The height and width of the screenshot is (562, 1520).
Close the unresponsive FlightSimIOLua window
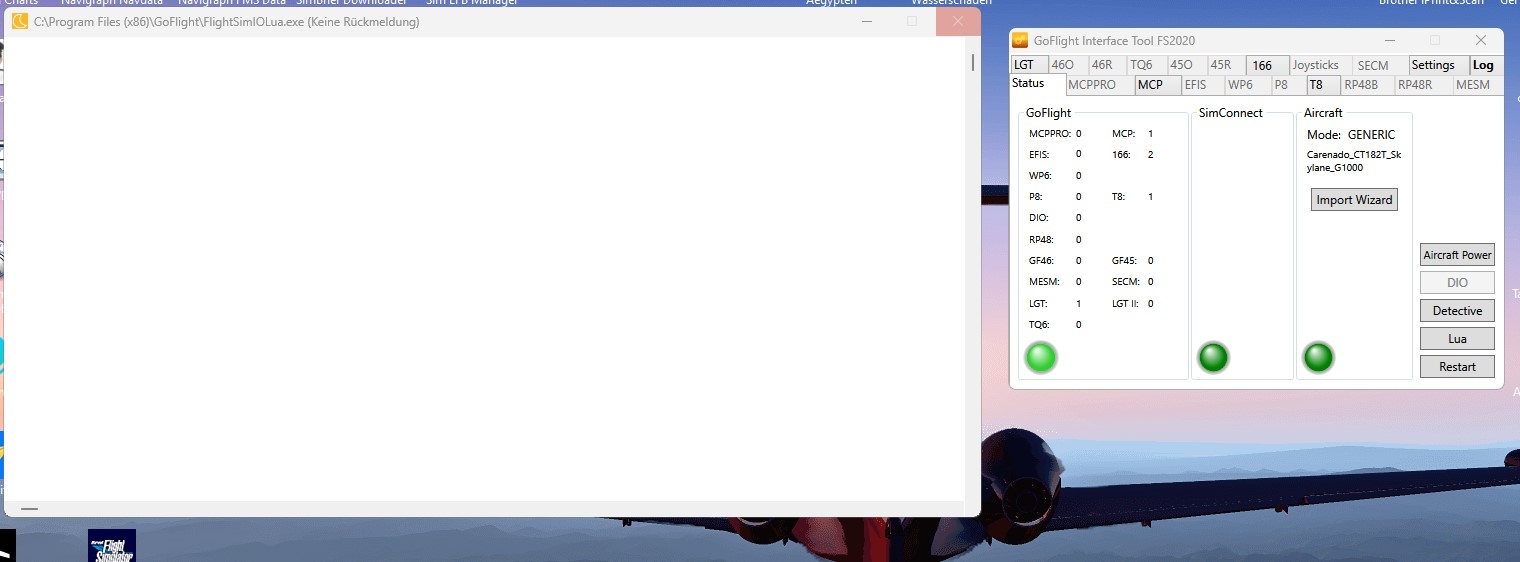pos(958,21)
